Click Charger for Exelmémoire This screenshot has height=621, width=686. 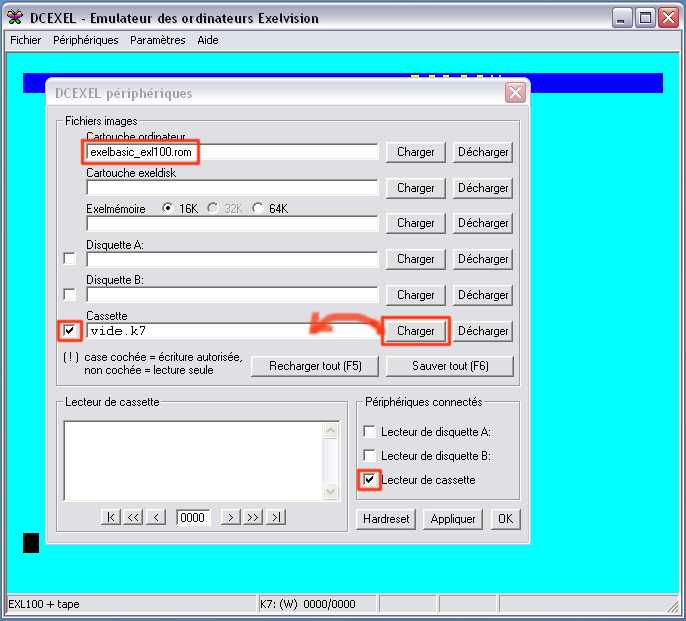(x=416, y=223)
